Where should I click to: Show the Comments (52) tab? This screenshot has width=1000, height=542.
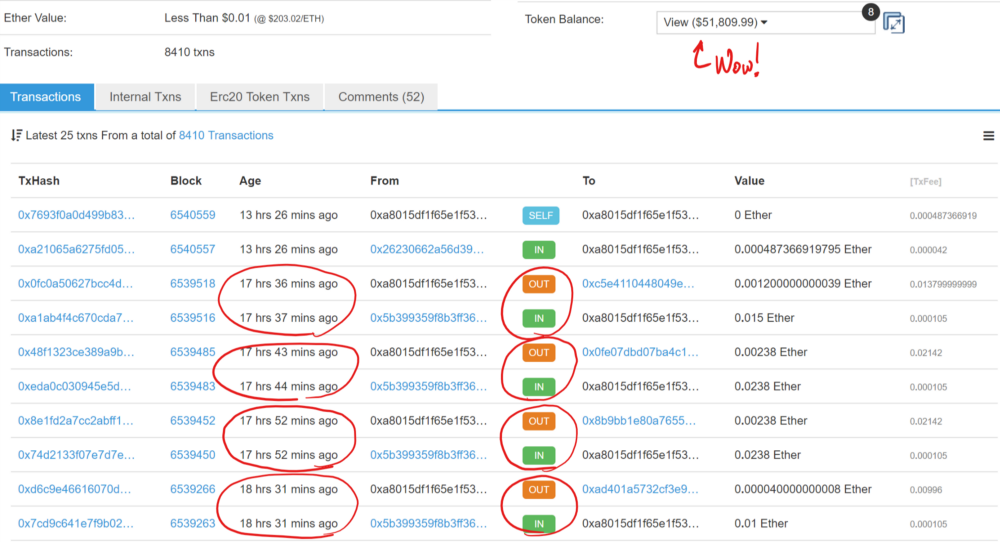381,97
